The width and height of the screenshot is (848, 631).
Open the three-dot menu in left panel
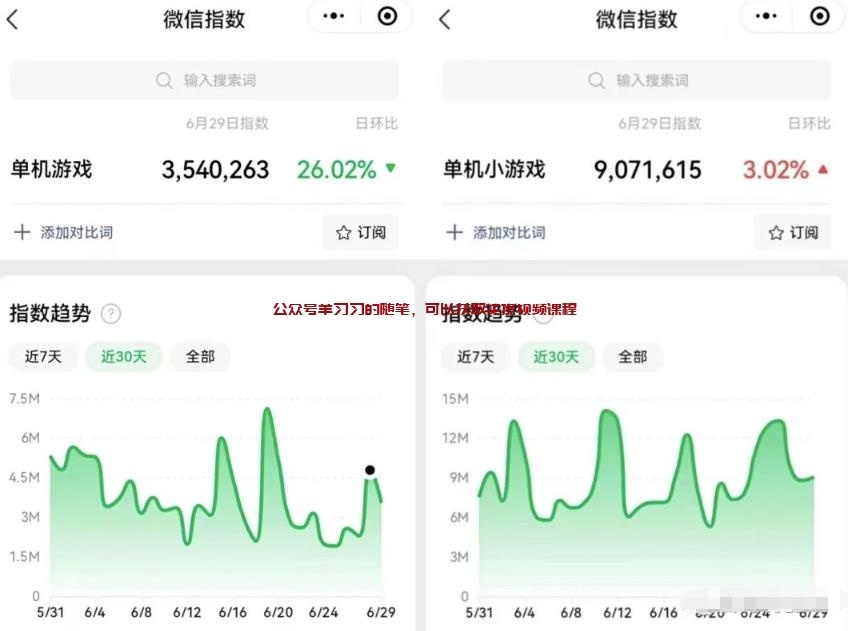(x=334, y=16)
